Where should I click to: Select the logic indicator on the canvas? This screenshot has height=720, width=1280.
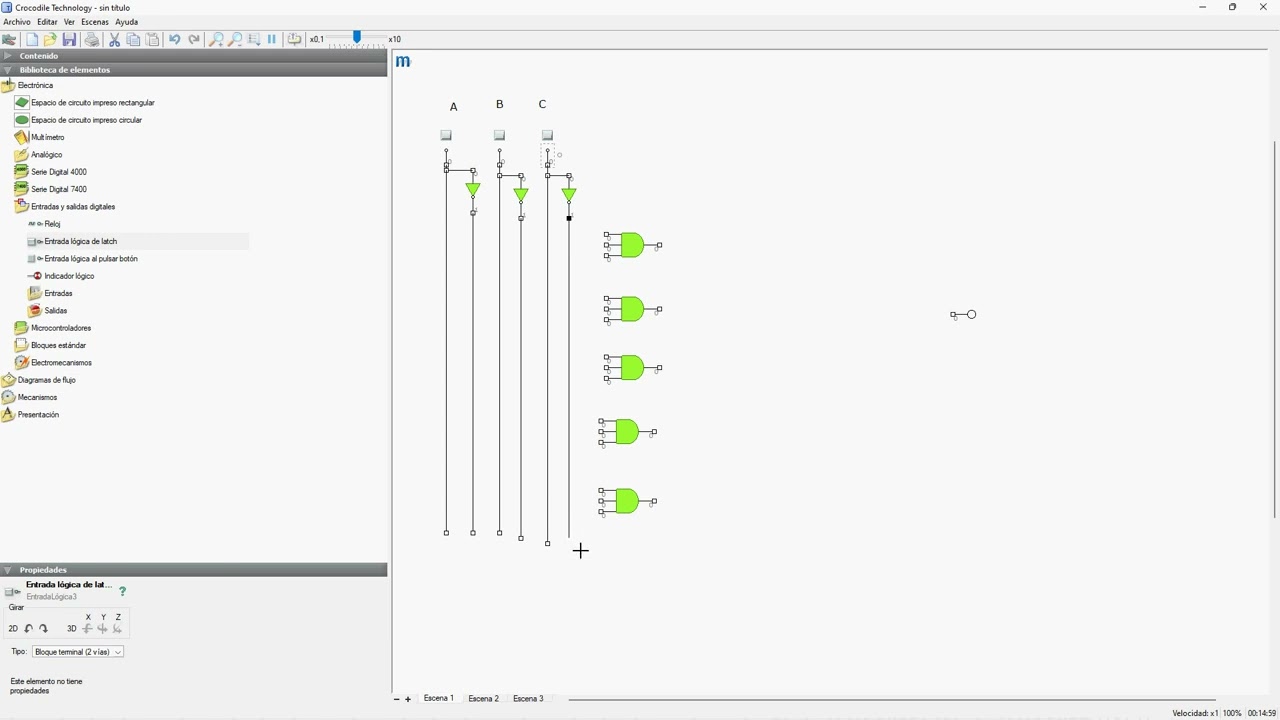coord(964,315)
